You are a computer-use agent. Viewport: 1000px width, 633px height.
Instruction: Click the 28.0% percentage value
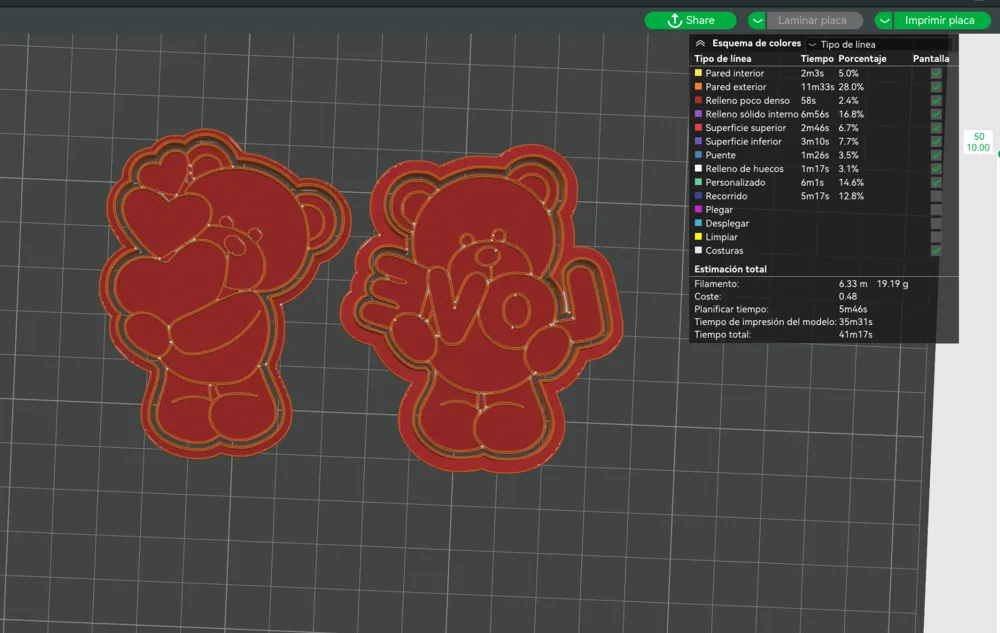pos(851,87)
